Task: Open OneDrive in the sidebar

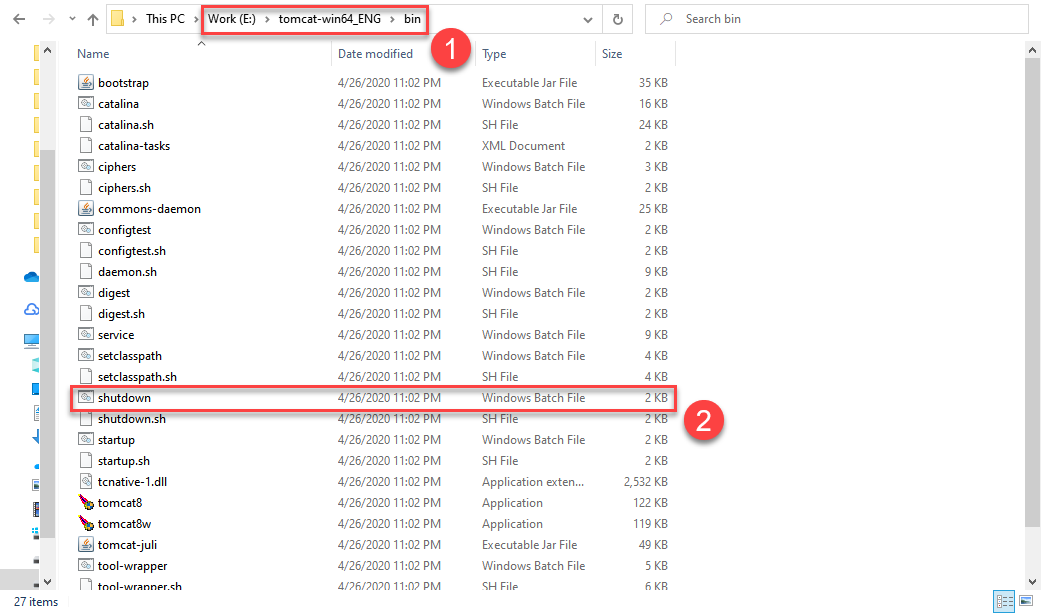Action: (31, 276)
